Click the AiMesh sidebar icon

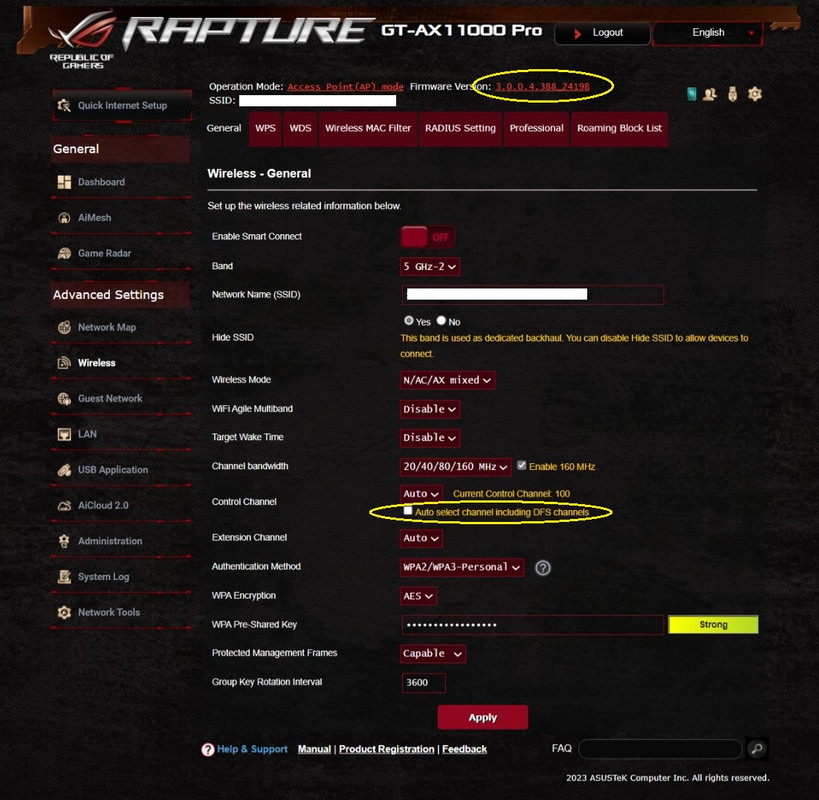(64, 218)
